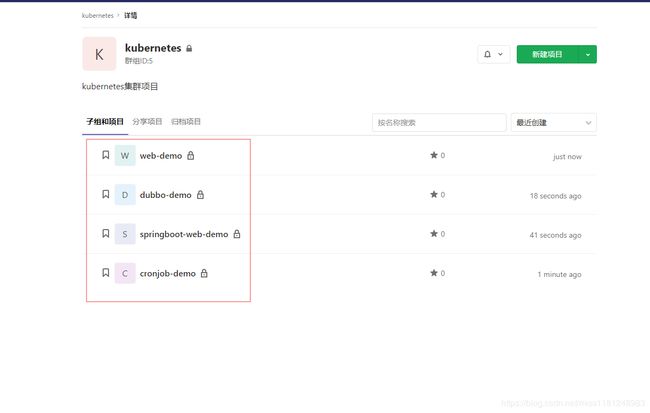Click bookmark icon beside cronjob-demo
The image size is (650, 413).
106,272
